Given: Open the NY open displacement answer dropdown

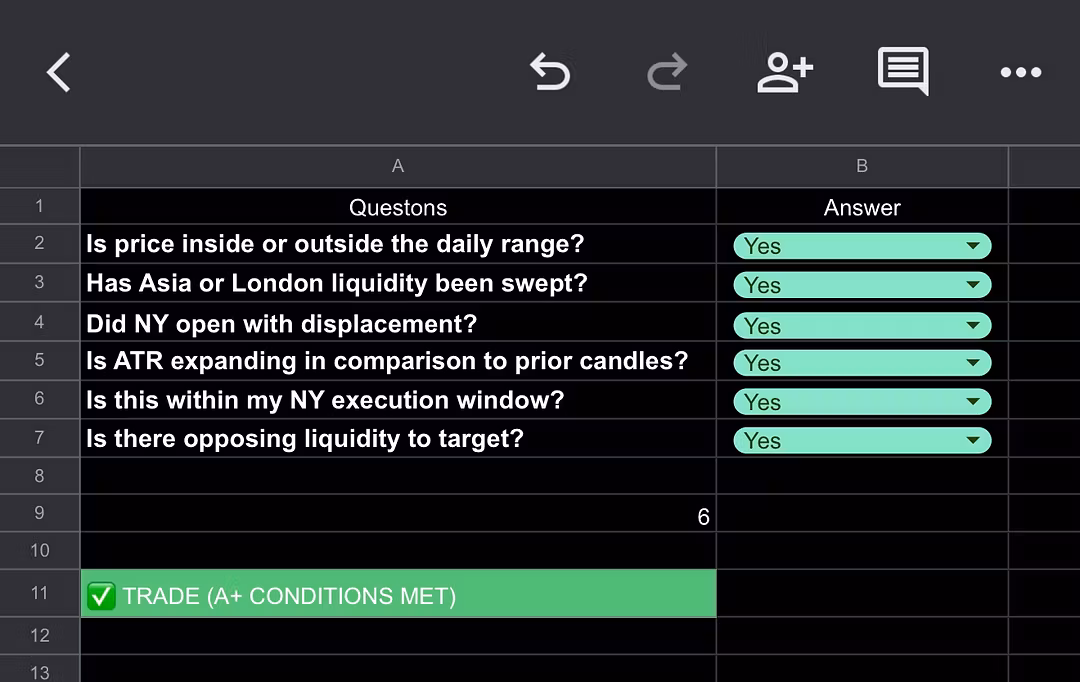Looking at the screenshot, I should 972,325.
